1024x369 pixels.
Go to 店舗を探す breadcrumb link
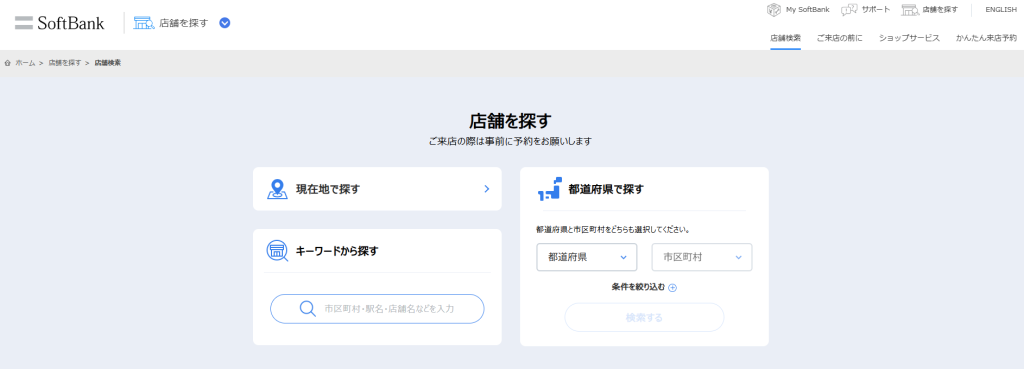point(65,63)
